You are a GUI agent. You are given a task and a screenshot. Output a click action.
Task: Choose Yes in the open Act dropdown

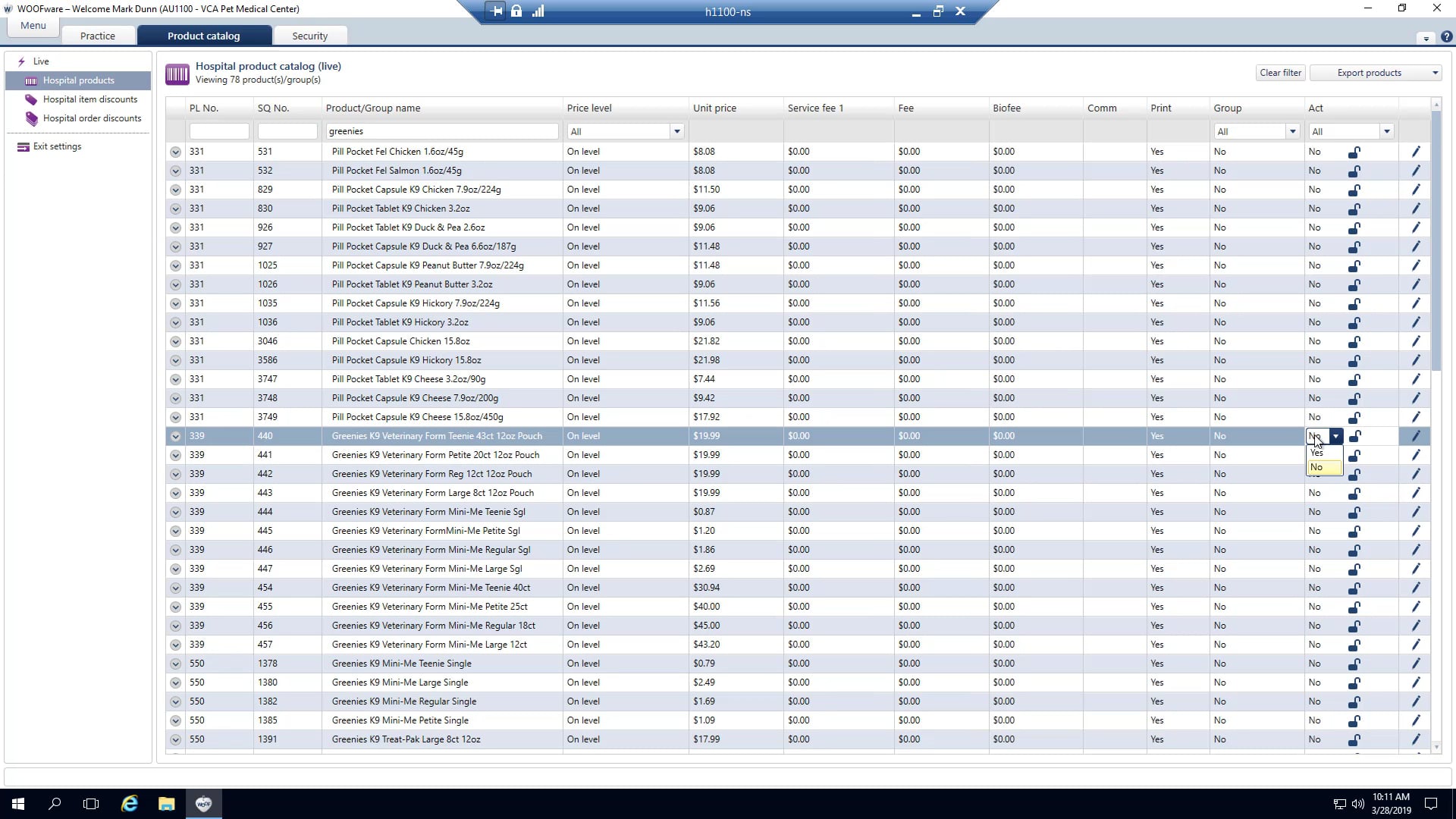tap(1317, 453)
